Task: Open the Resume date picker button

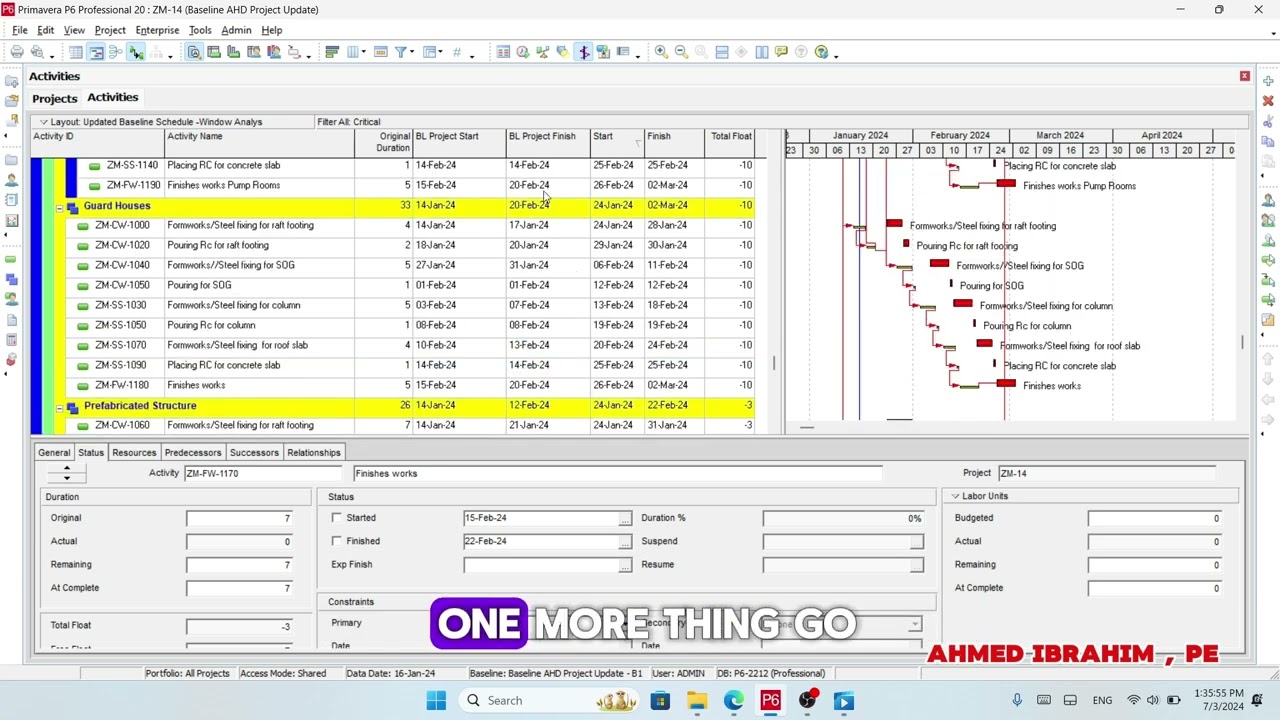Action: coord(917,565)
